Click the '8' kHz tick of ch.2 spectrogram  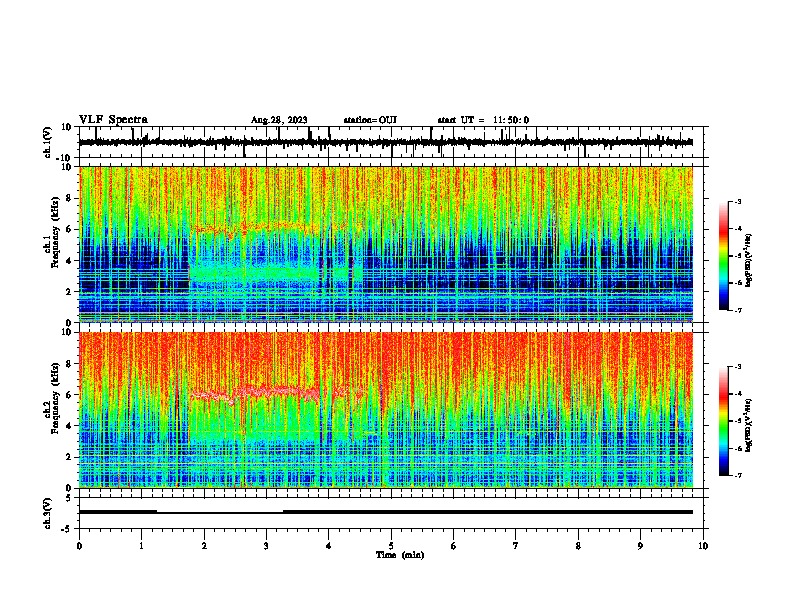click(70, 364)
